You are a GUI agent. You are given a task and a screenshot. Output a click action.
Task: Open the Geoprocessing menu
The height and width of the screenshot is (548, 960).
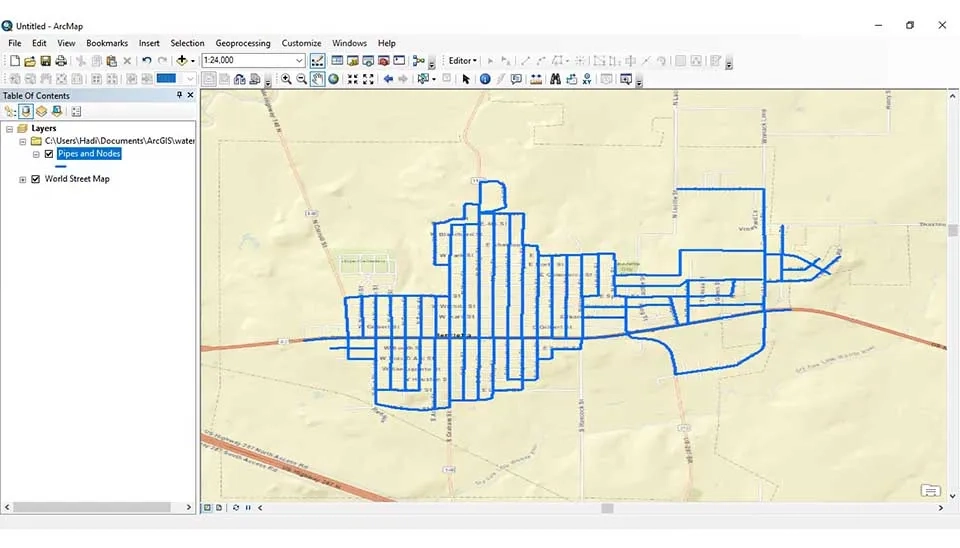point(243,43)
